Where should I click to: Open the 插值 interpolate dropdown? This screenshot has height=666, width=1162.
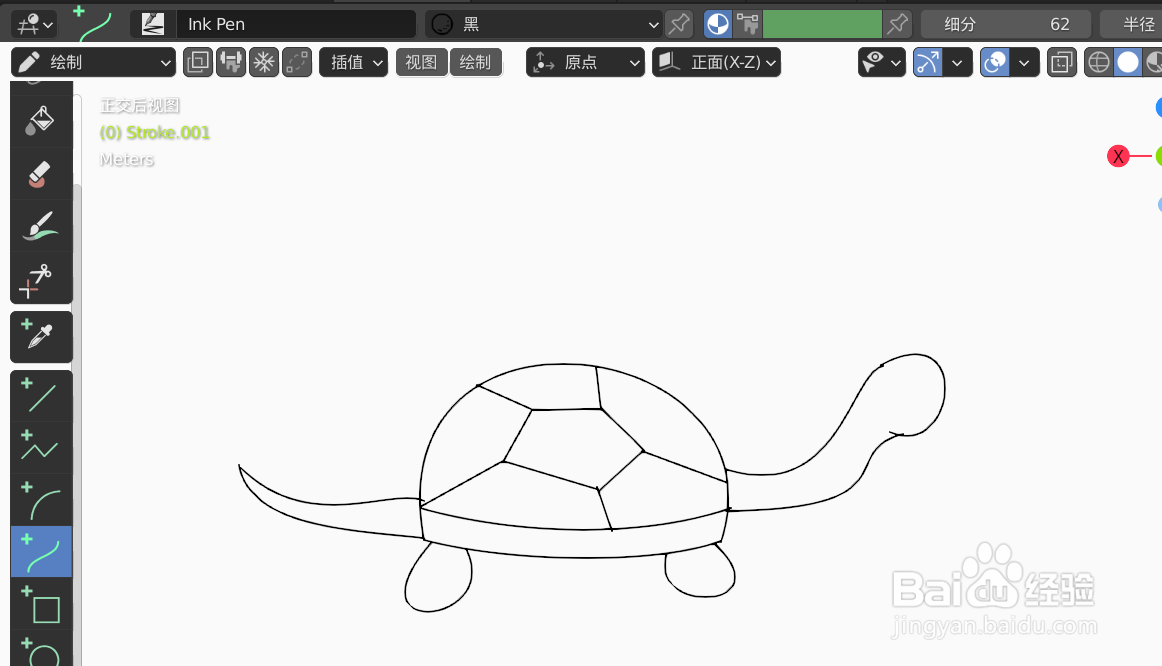(353, 61)
